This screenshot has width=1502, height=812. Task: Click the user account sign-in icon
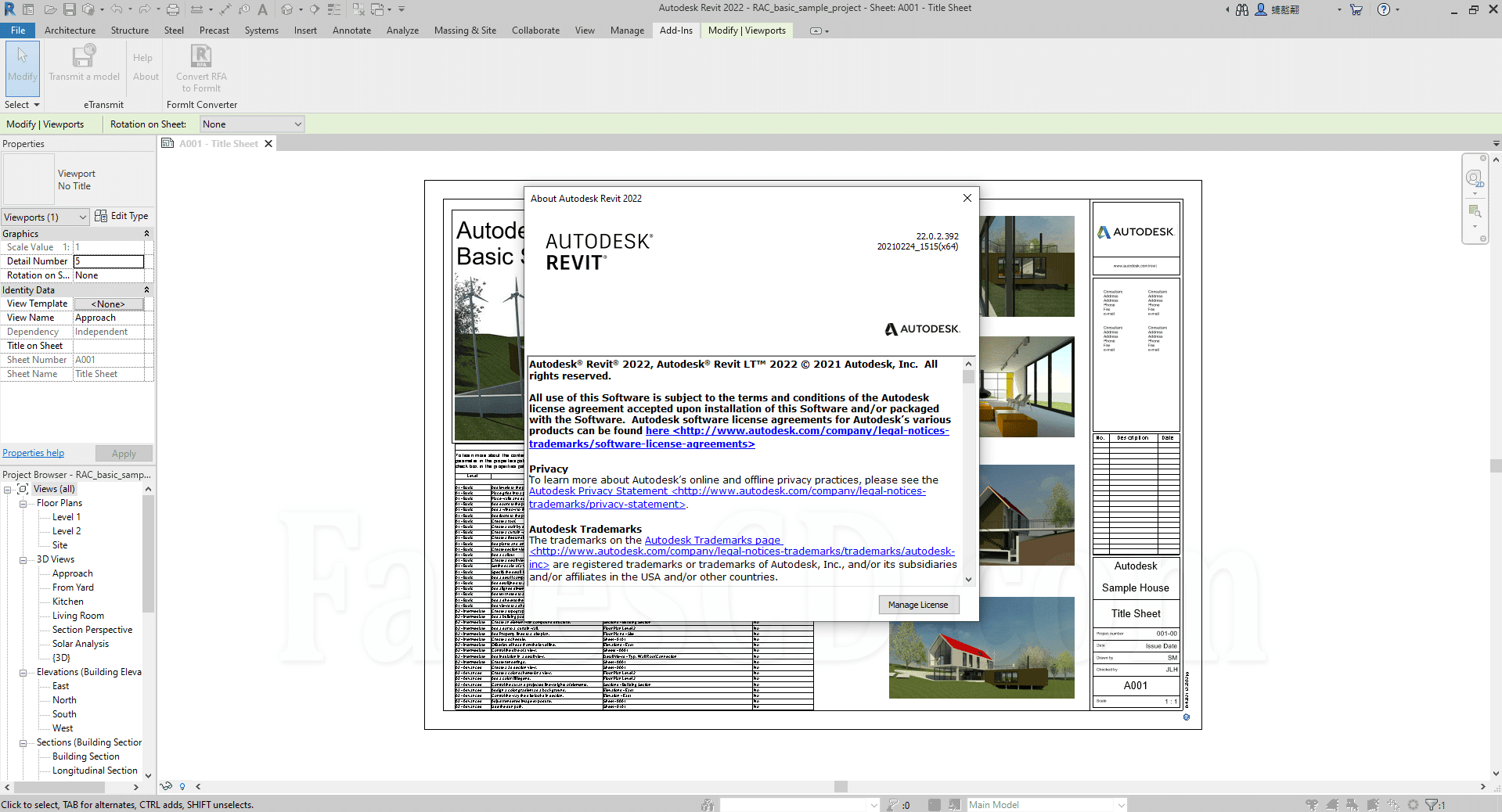pyautogui.click(x=1261, y=9)
